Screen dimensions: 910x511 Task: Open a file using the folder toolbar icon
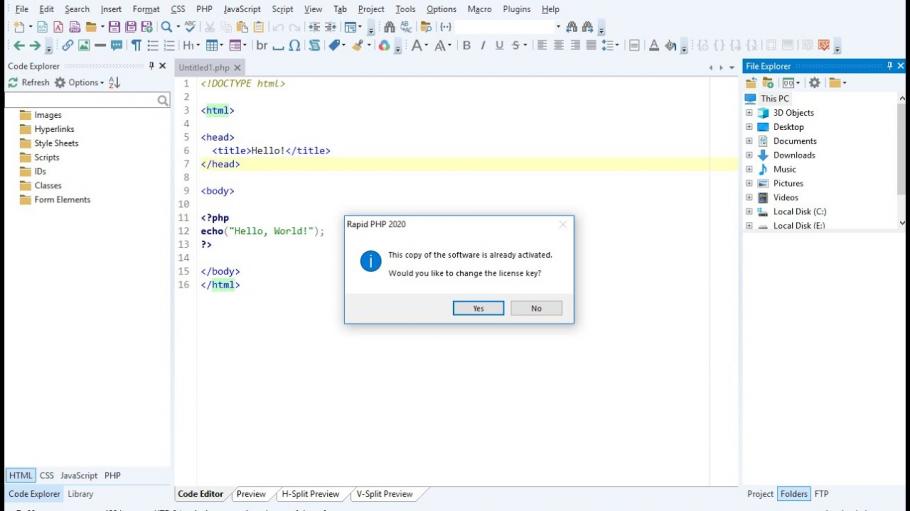(x=91, y=27)
